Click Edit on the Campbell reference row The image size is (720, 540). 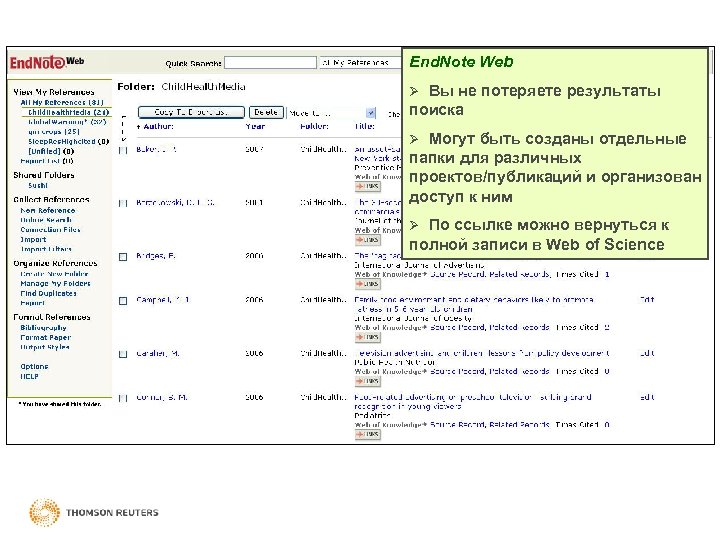[647, 300]
